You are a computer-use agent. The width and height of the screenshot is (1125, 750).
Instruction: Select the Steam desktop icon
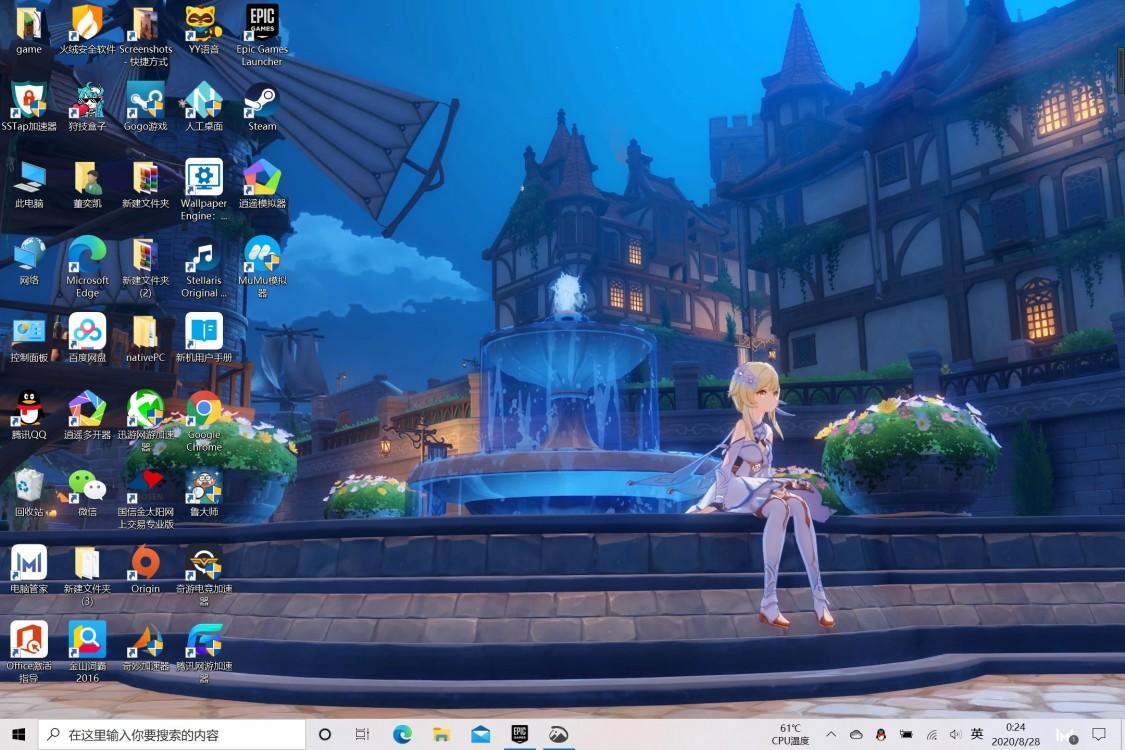262,107
